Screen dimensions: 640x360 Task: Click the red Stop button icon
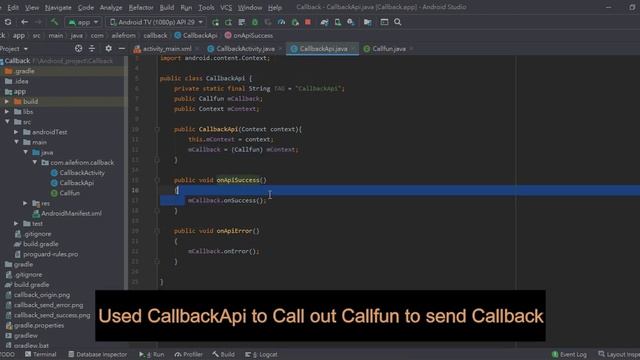(x=308, y=22)
